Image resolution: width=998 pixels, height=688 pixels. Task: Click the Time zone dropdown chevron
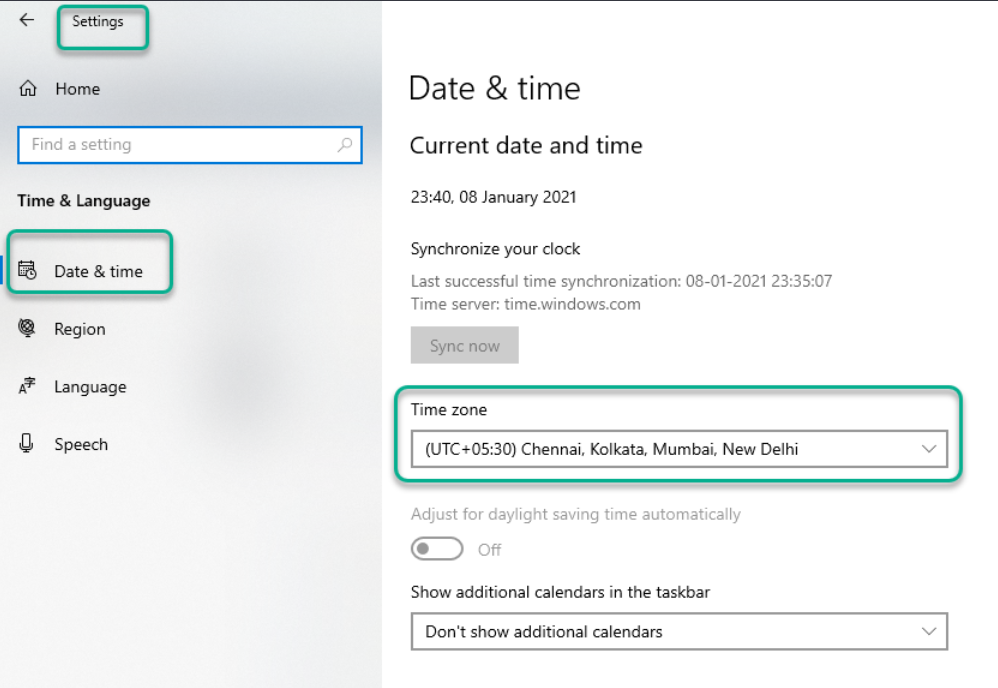click(930, 448)
